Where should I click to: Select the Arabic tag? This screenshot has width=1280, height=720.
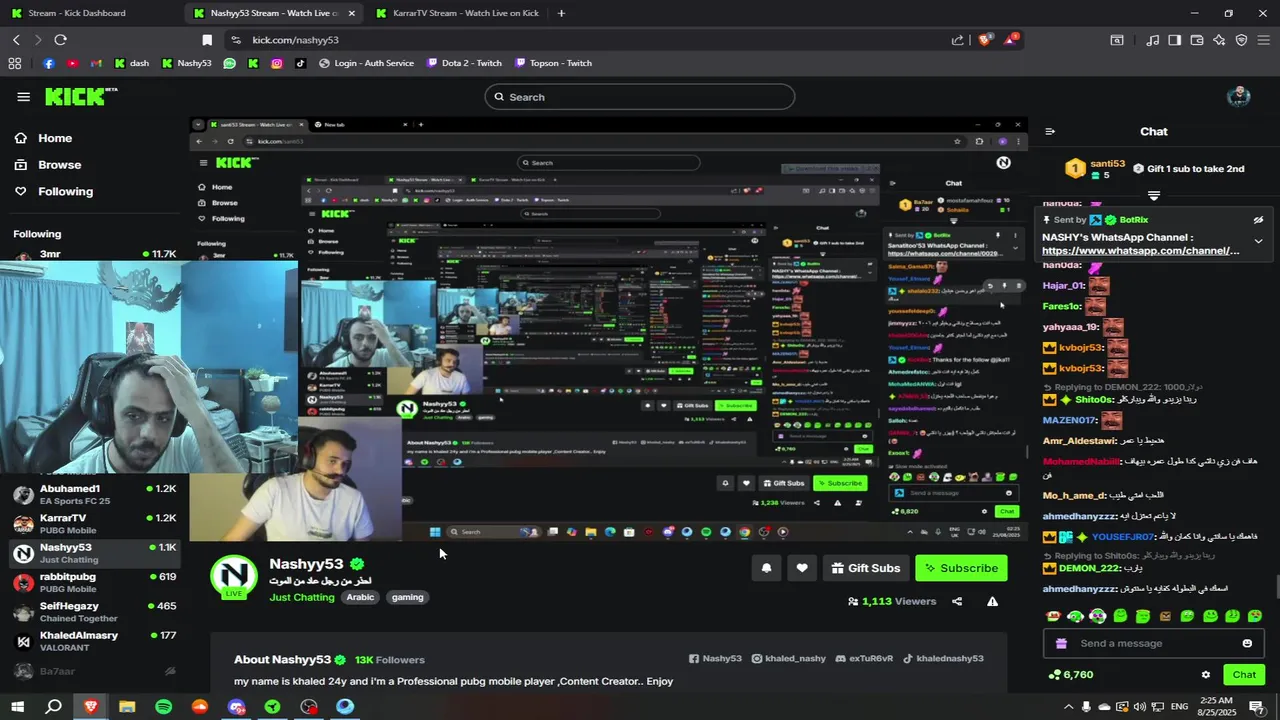(360, 597)
